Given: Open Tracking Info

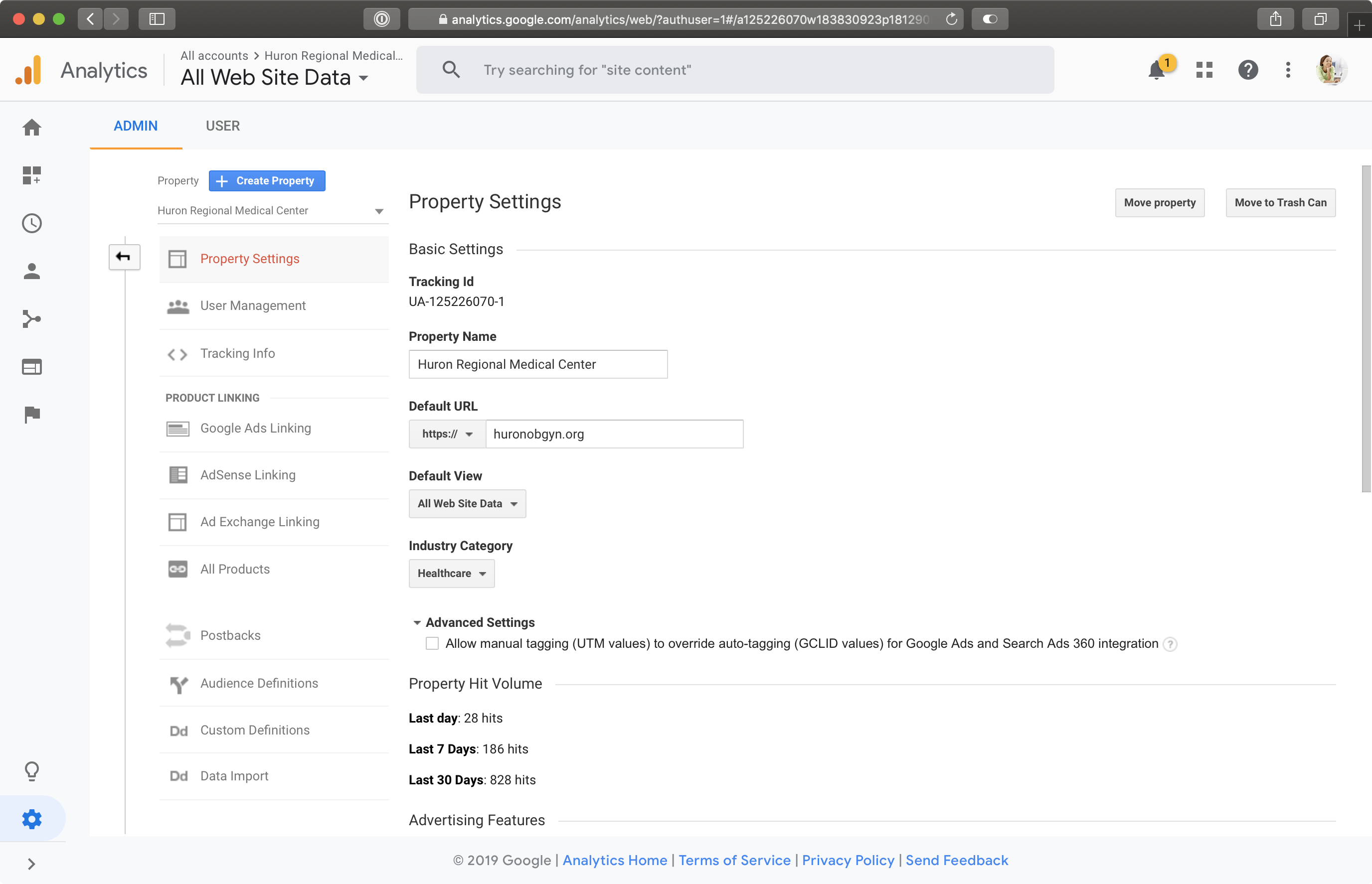Looking at the screenshot, I should (274, 354).
